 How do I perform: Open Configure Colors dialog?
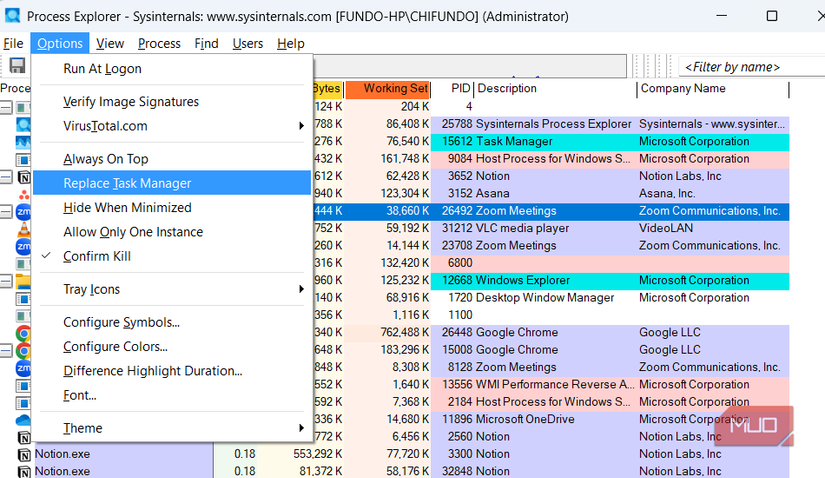pos(172,346)
